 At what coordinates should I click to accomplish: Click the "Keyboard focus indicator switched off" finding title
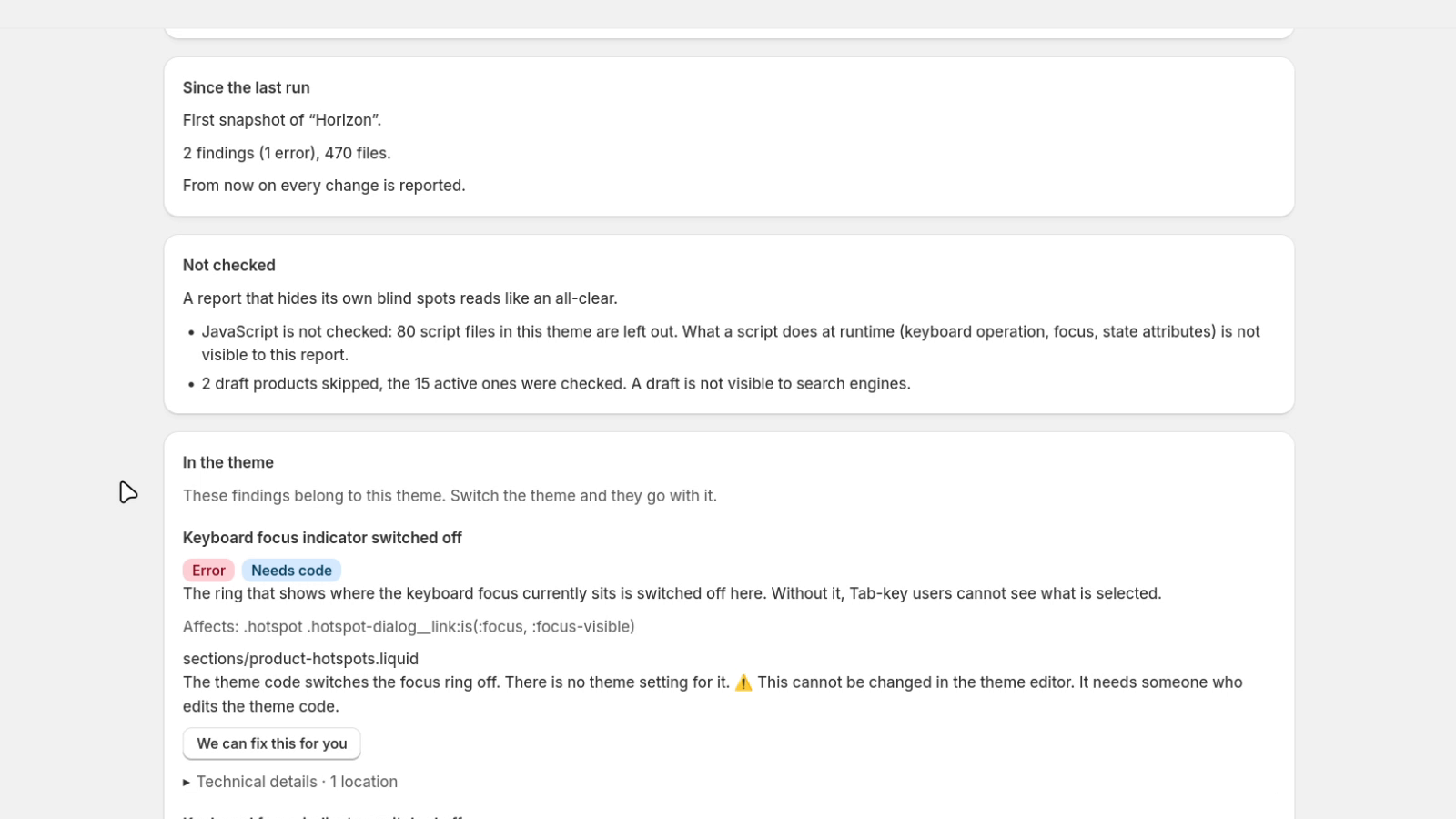[322, 538]
